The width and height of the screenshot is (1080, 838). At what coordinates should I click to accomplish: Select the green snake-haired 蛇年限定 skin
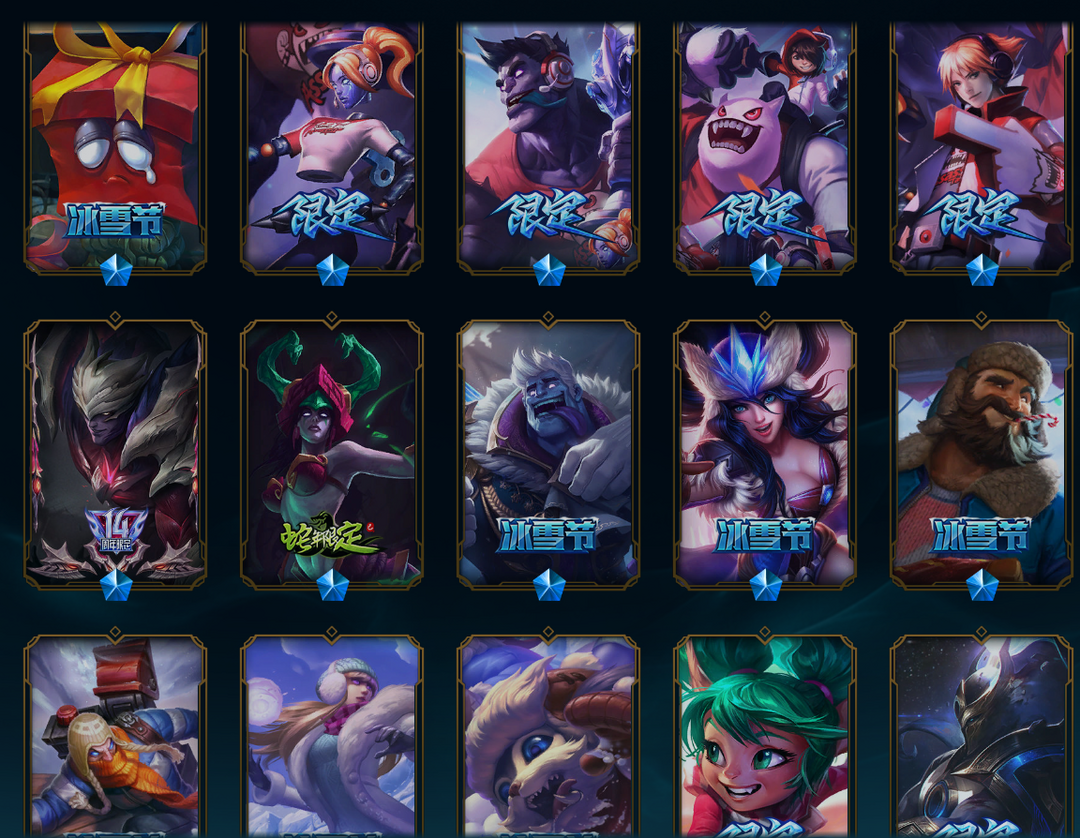(x=331, y=454)
